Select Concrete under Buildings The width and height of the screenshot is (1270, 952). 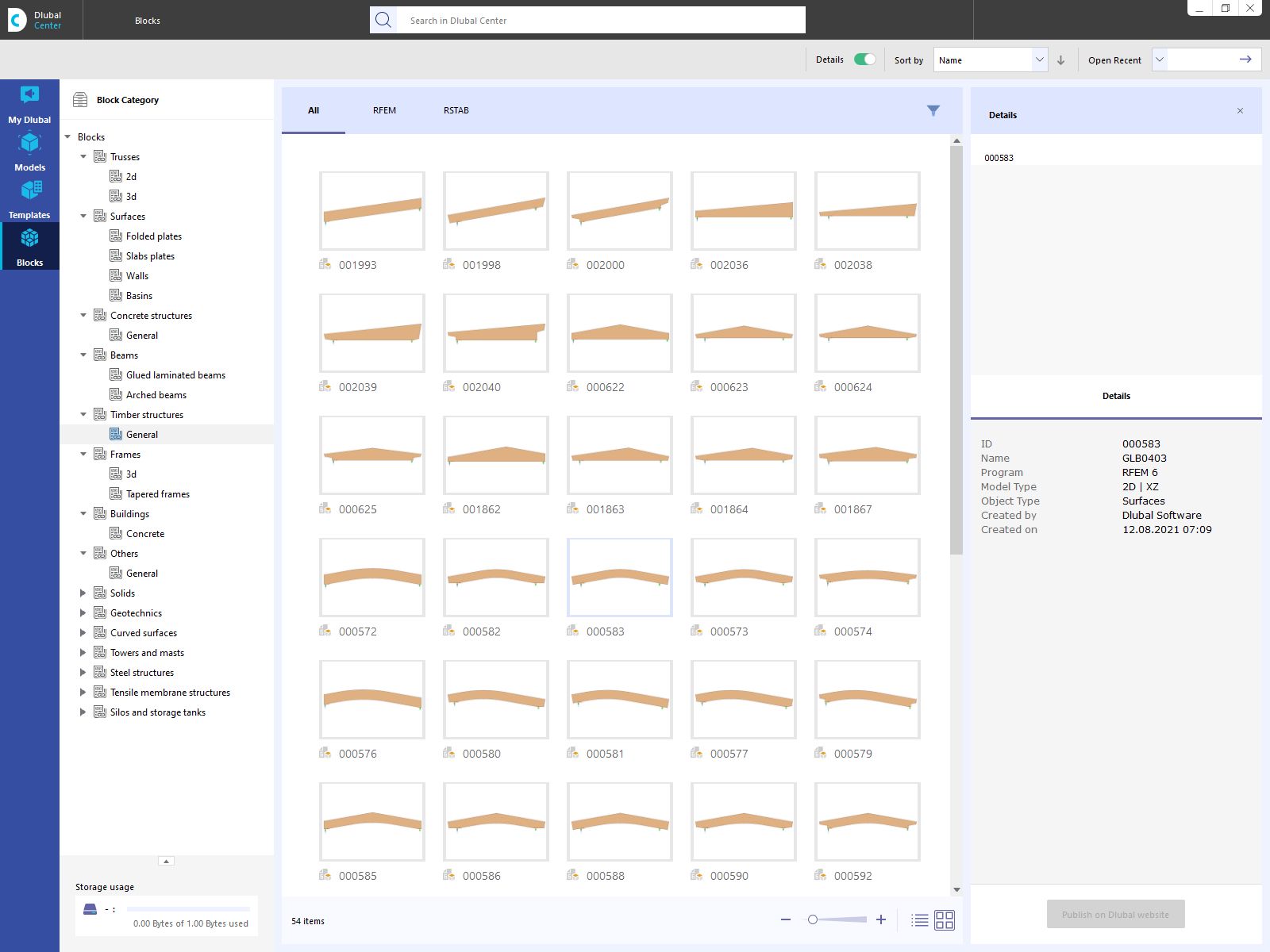pyautogui.click(x=145, y=533)
